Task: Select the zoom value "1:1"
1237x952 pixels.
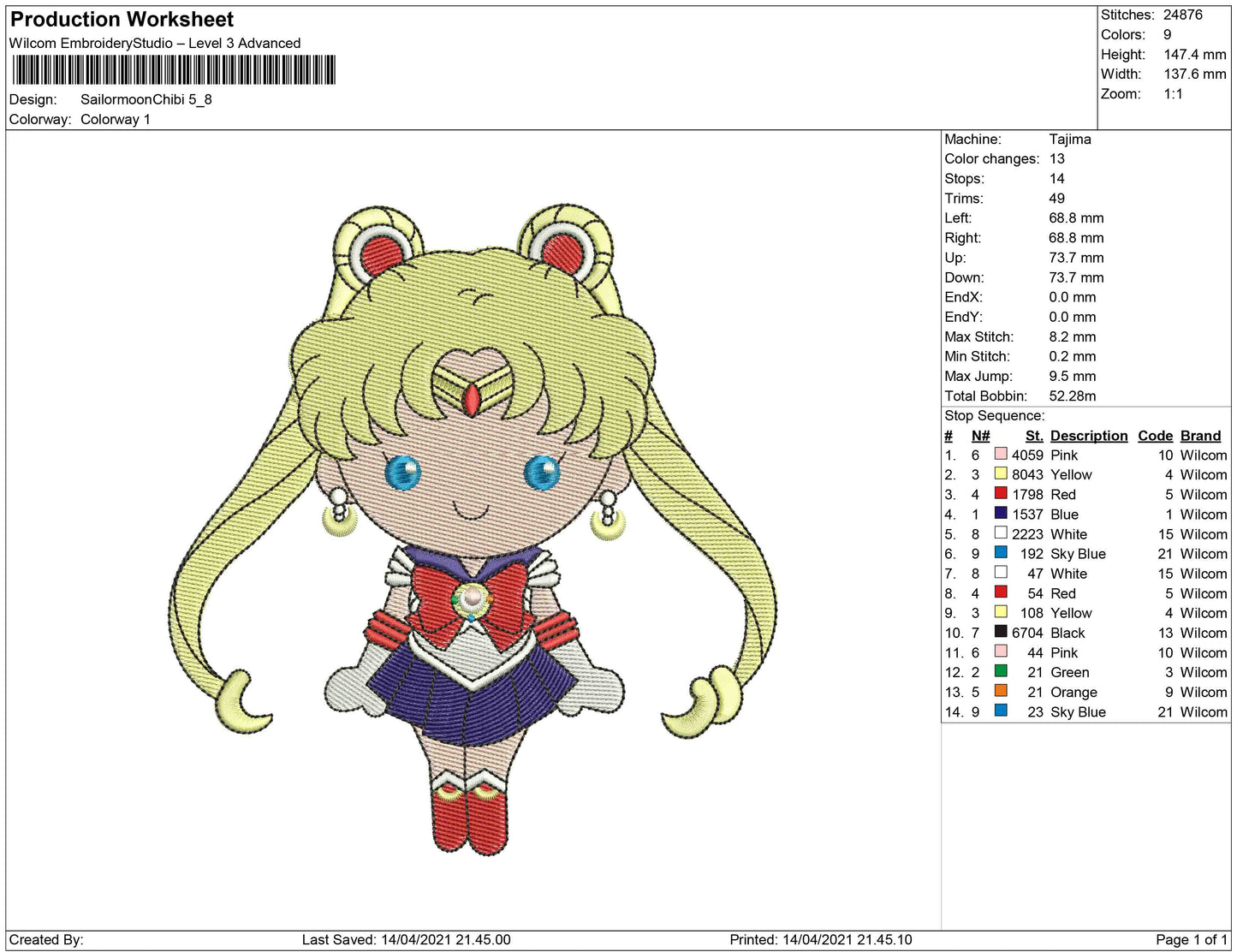Action: 1174,93
